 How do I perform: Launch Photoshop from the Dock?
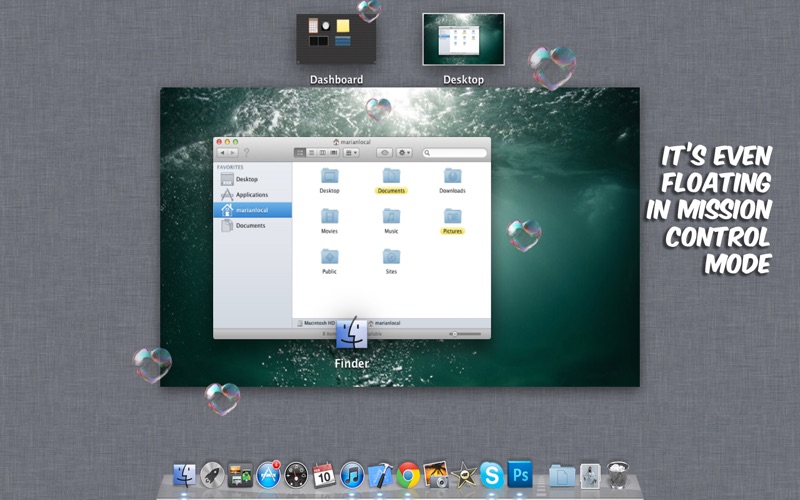[x=520, y=474]
